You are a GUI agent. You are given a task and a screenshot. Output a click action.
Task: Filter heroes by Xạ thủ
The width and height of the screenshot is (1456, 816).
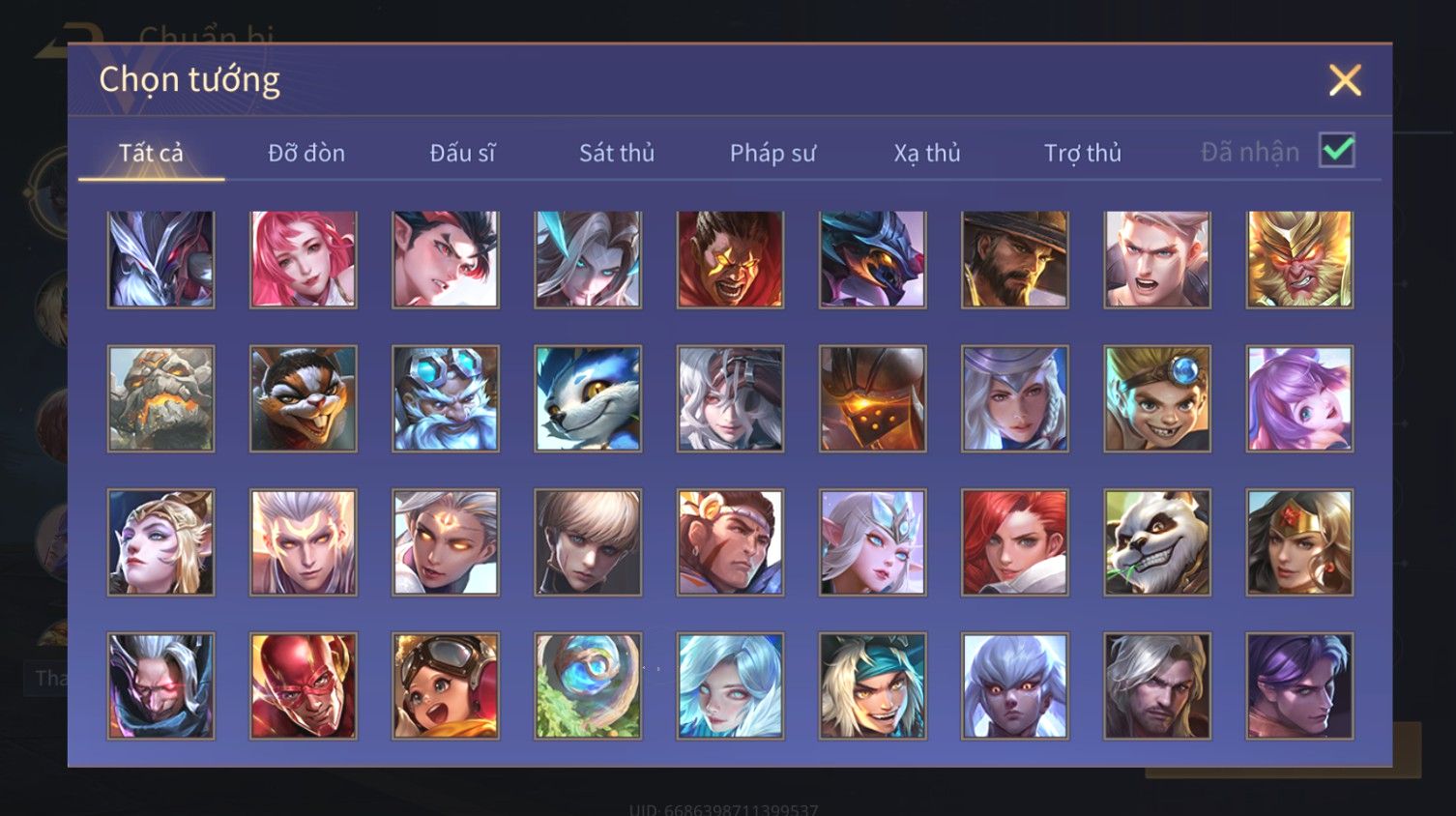pos(927,153)
